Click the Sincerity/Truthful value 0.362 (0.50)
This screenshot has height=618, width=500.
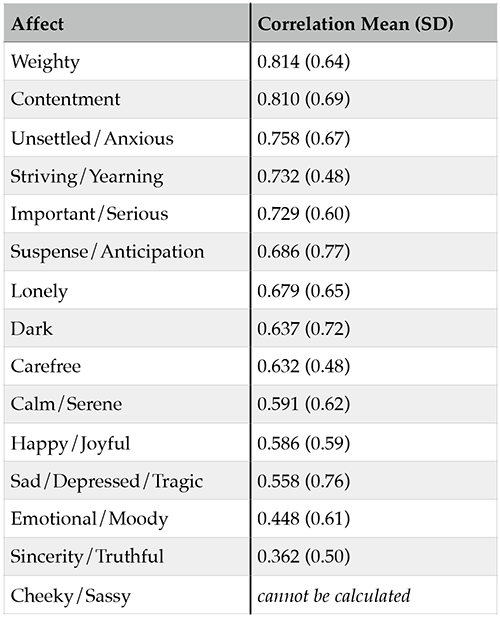coord(303,556)
